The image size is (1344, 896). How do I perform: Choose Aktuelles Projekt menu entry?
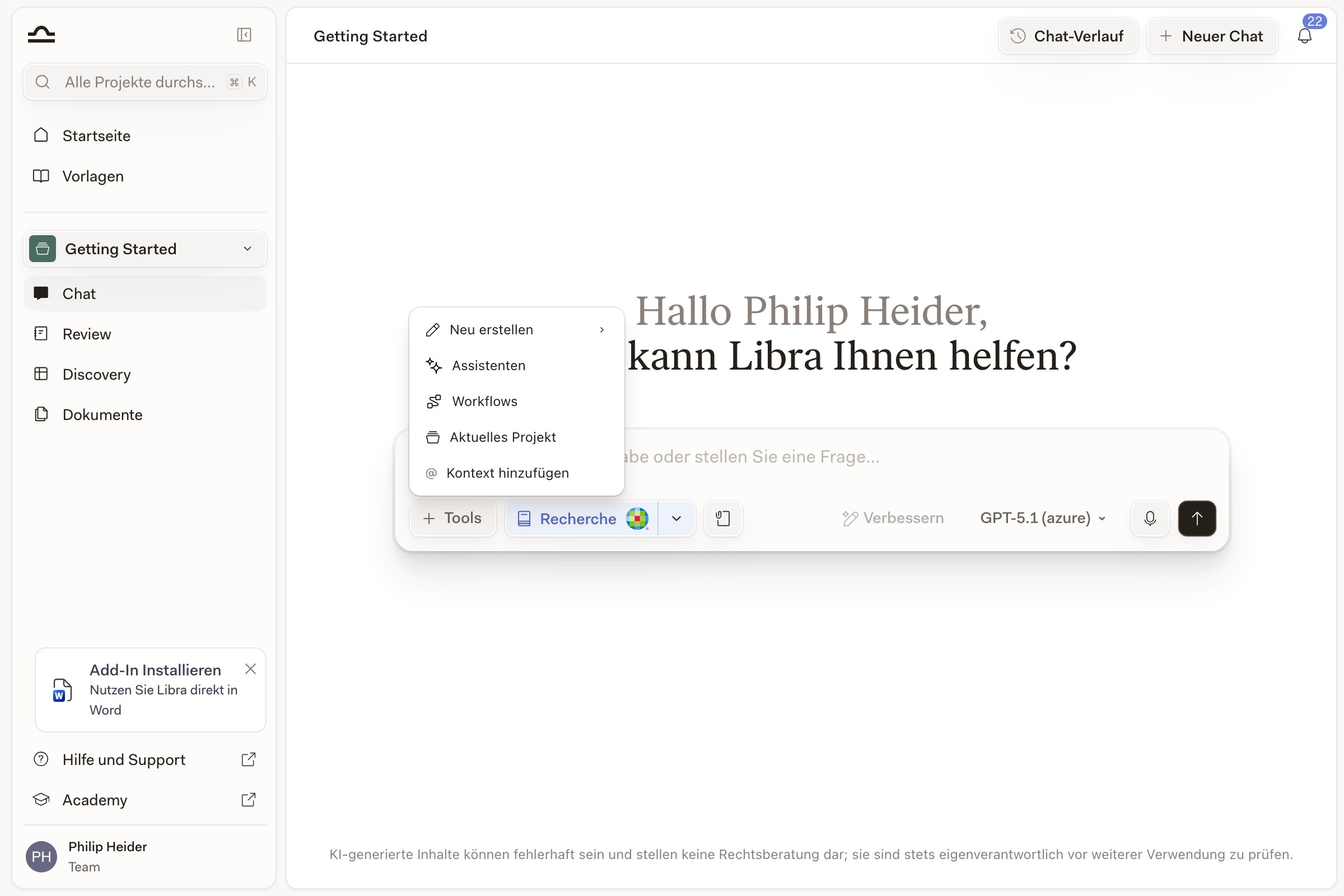(516, 437)
